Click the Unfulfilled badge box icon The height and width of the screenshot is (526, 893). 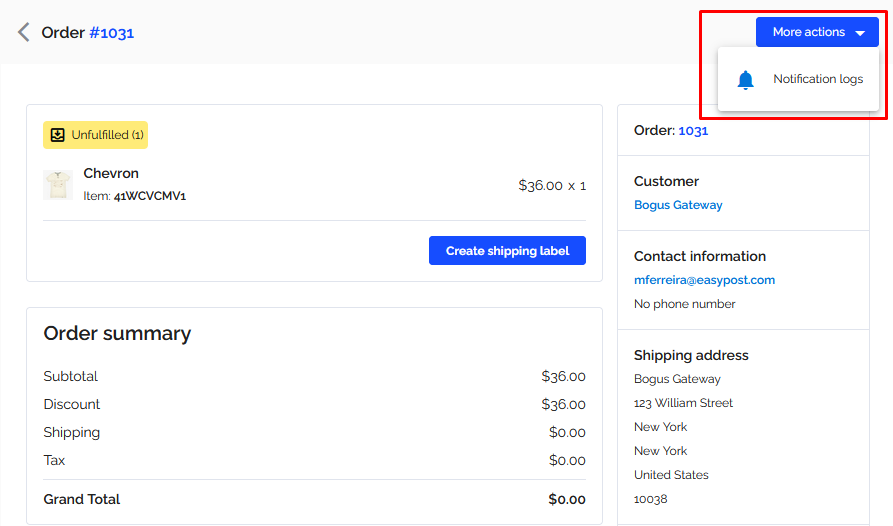[58, 135]
